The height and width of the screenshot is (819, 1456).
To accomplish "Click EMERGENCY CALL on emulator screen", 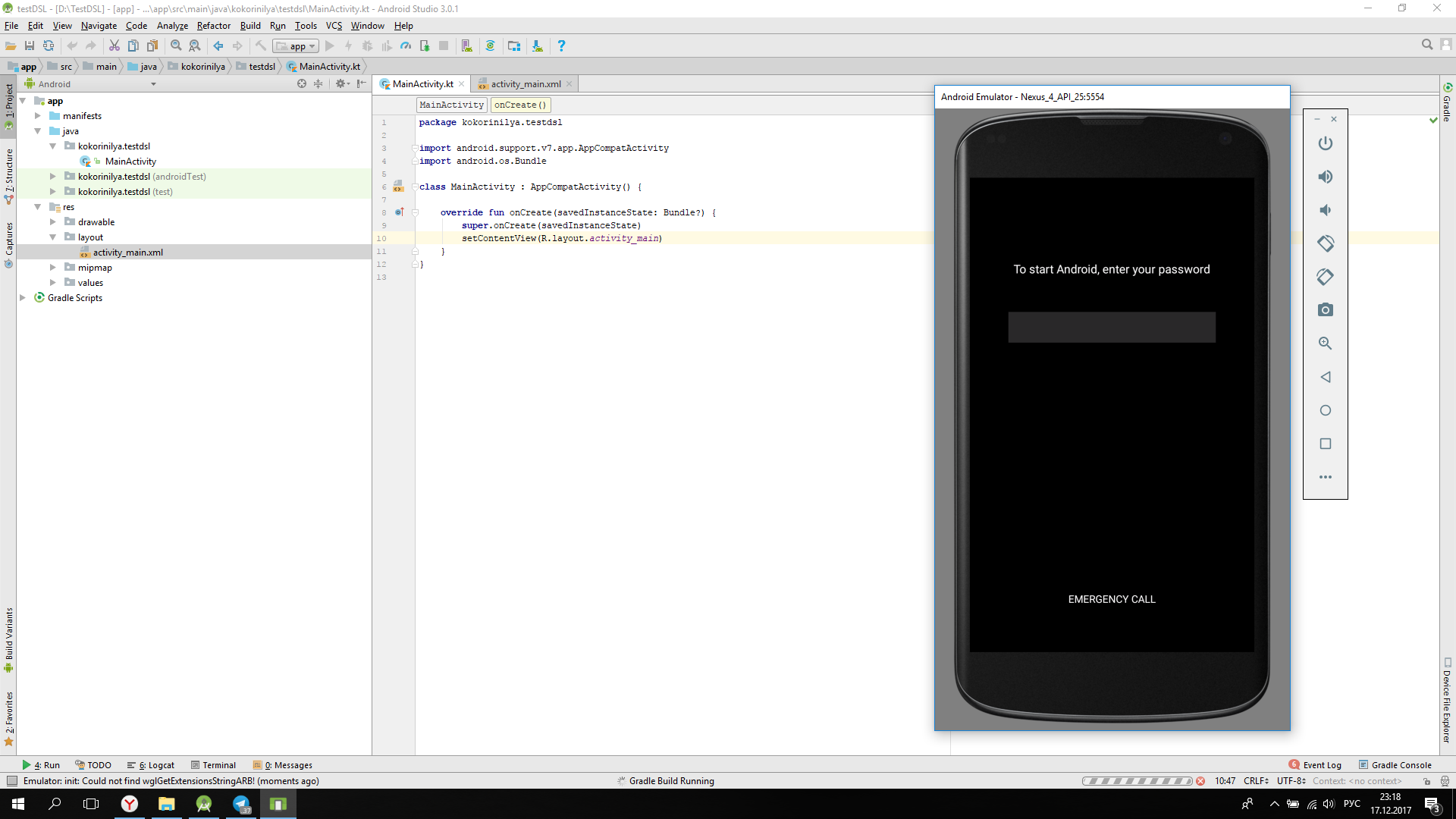I will (x=1111, y=599).
